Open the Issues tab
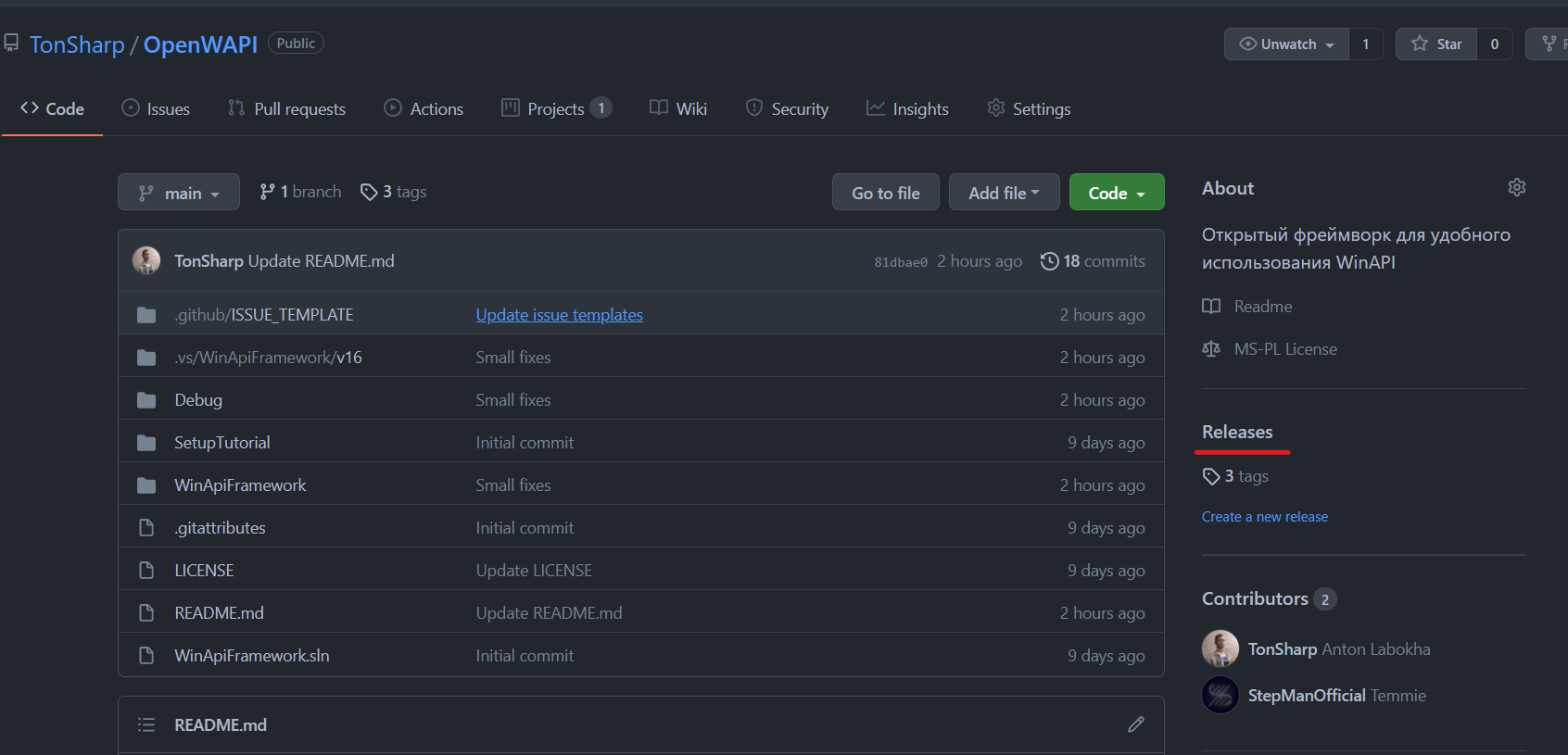The width and height of the screenshot is (1568, 755). coord(156,108)
